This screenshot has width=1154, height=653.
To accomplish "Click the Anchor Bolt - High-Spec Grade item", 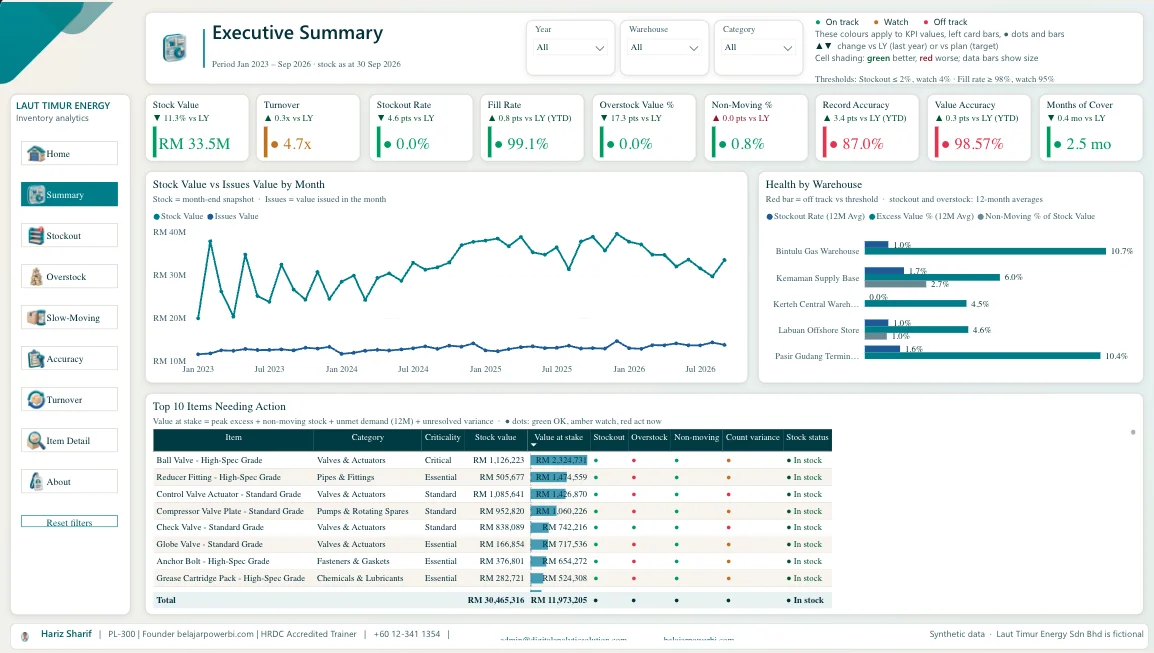I will click(213, 561).
